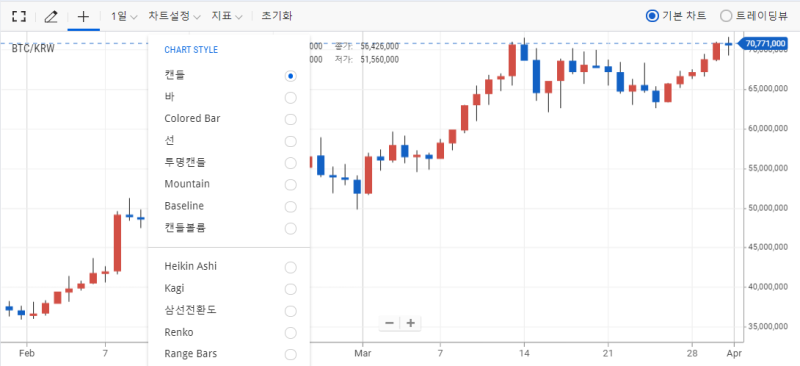Click the BTC/KRW symbol label
Viewport: 800px width, 366px height.
(x=33, y=48)
